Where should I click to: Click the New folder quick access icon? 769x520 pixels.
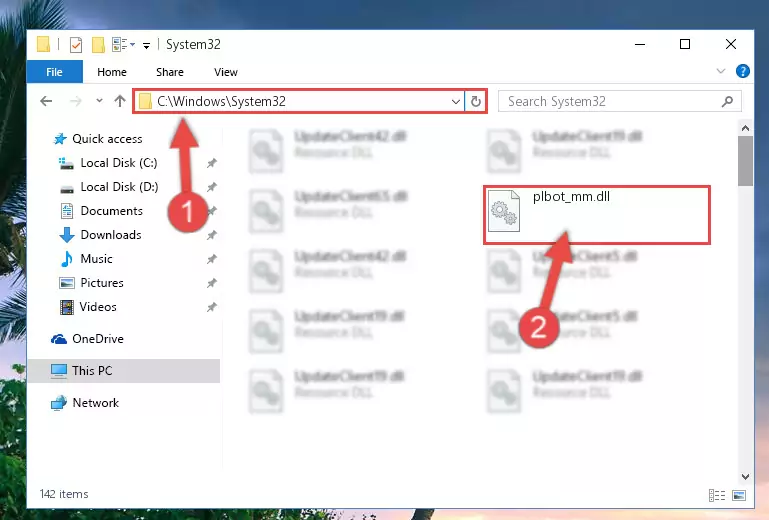pyautogui.click(x=98, y=45)
